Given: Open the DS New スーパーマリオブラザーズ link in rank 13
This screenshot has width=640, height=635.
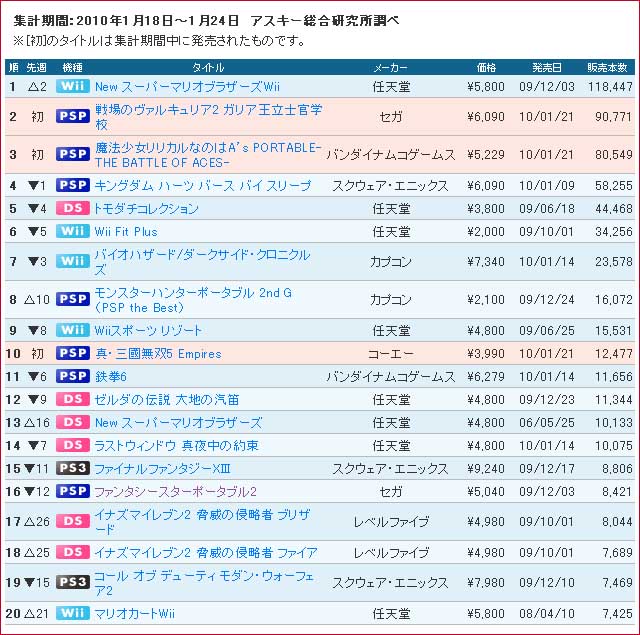Looking at the screenshot, I should point(178,422).
